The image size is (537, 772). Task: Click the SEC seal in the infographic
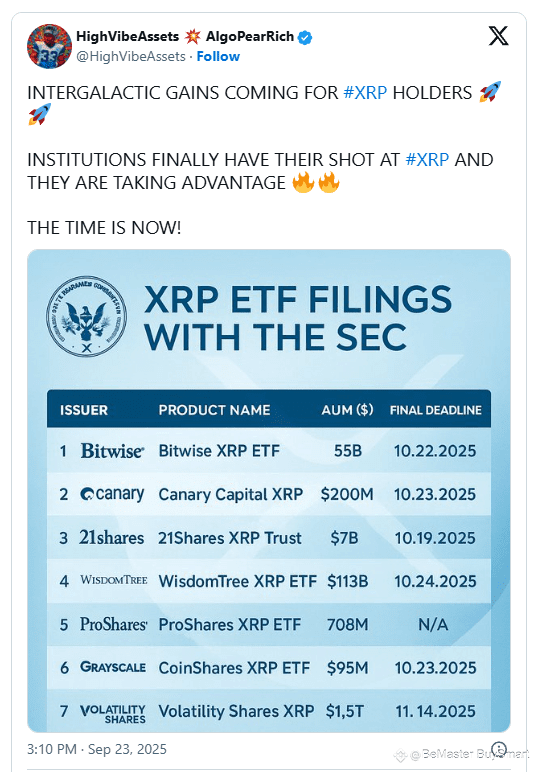click(x=86, y=316)
